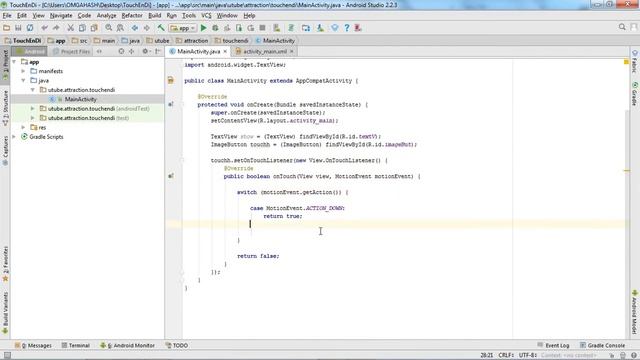Click the Cut scissors icon
Screen dimensions: 640x360
pos(70,28)
